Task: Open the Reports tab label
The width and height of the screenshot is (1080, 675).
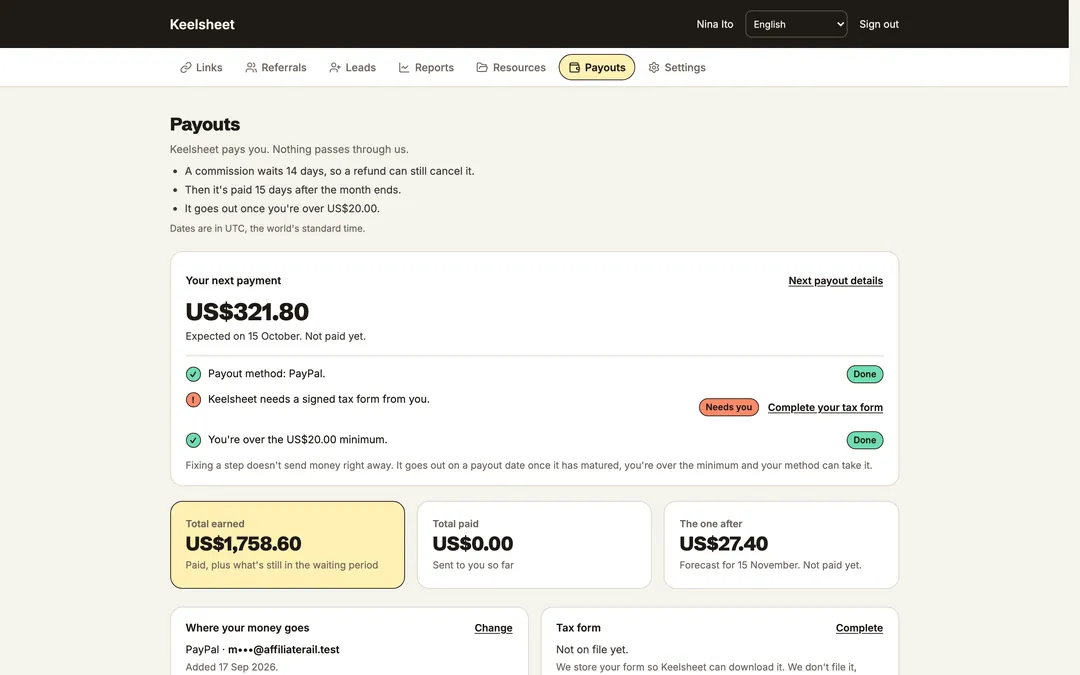Action: point(435,68)
